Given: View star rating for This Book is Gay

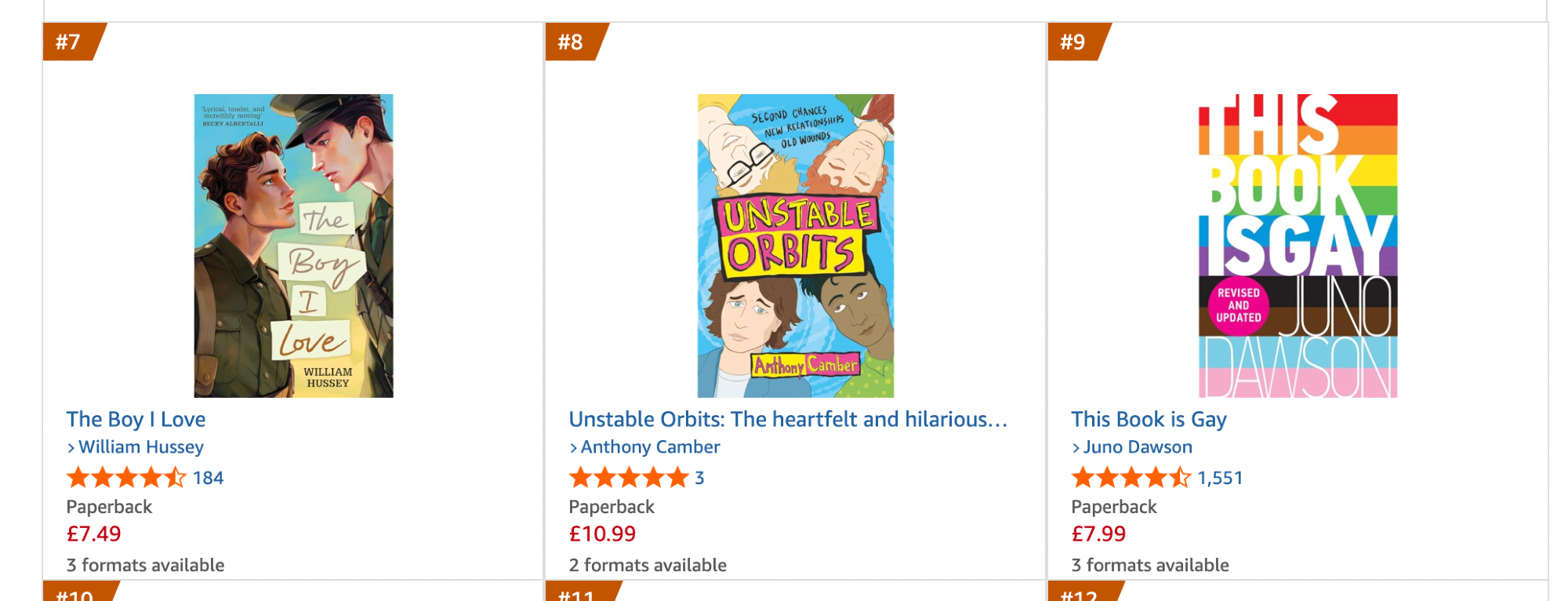Looking at the screenshot, I should point(1131,478).
